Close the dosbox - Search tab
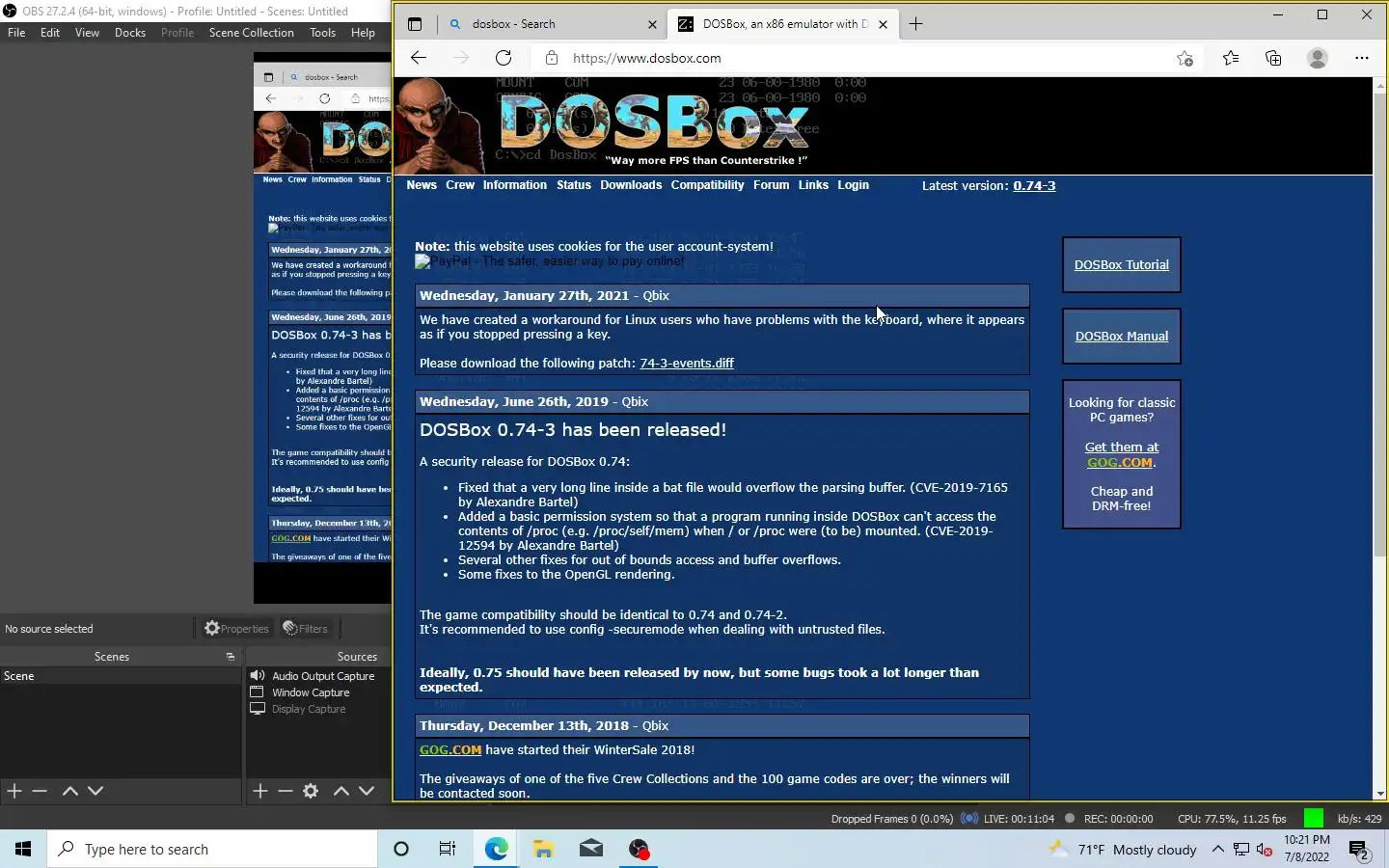Viewport: 1389px width, 868px height. click(x=652, y=24)
